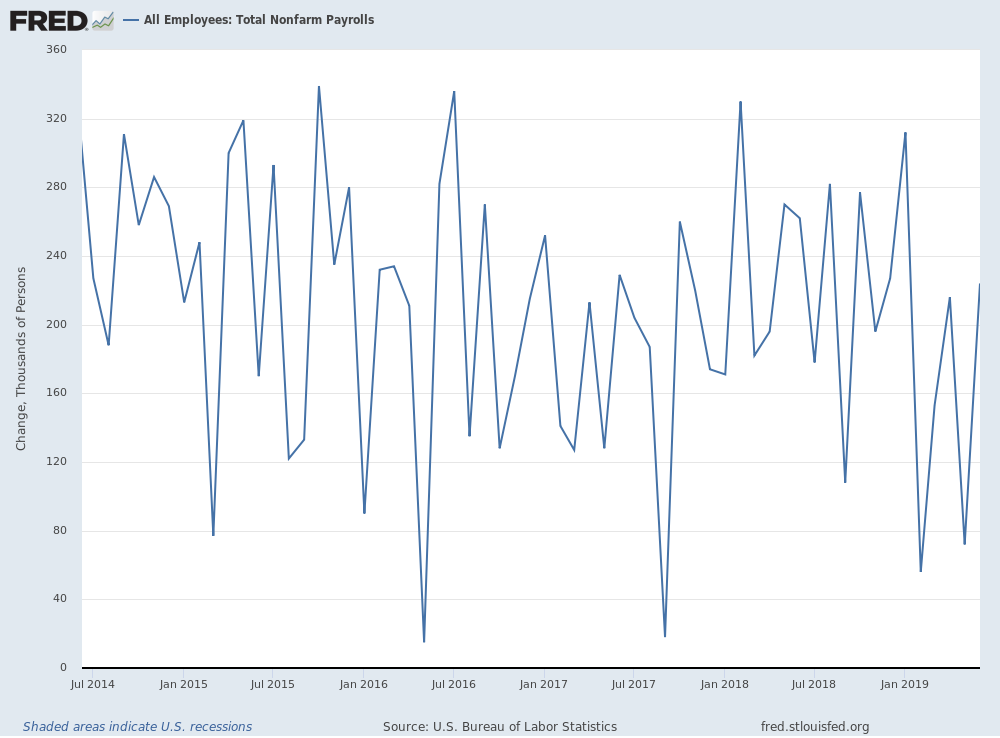Open the fred.stlouisfed.org link
Viewport: 1000px width, 738px height.
[815, 727]
